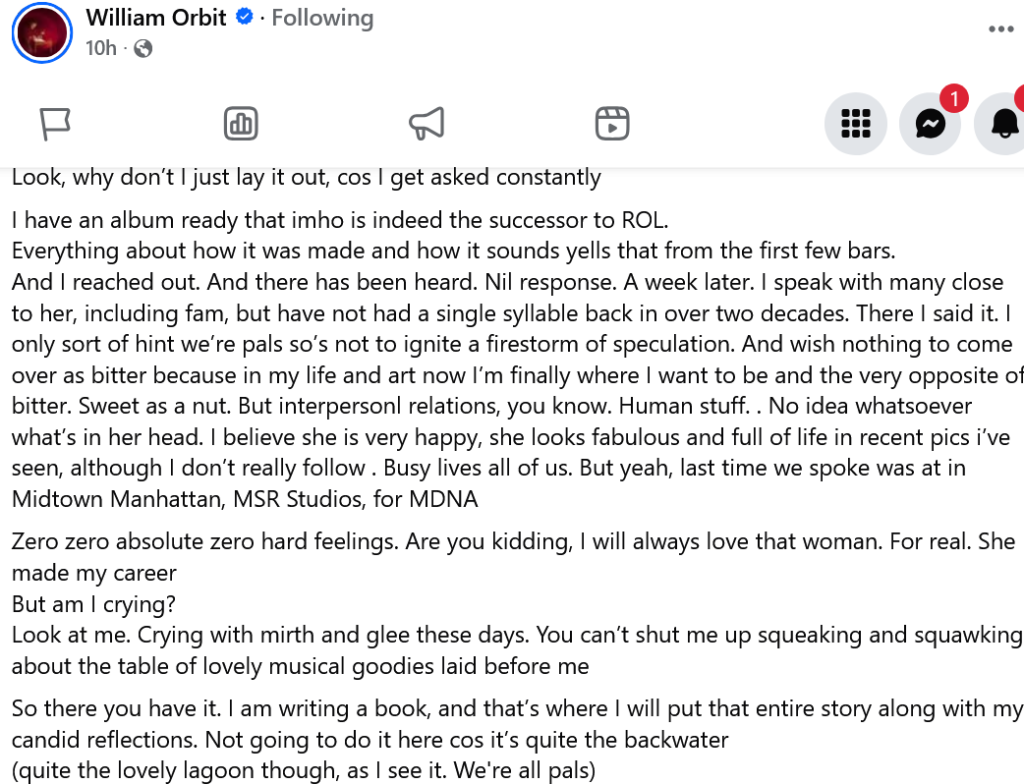This screenshot has height=784, width=1024.
Task: Open the bar chart insights dashboard icon
Action: point(241,124)
